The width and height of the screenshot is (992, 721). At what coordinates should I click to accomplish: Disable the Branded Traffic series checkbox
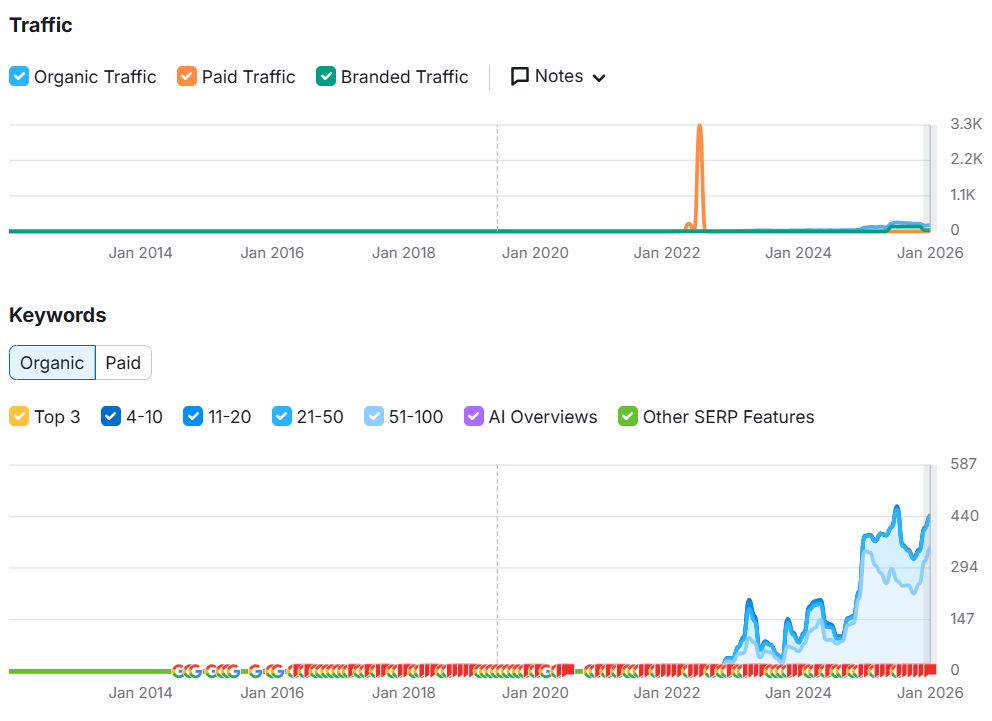pyautogui.click(x=326, y=77)
